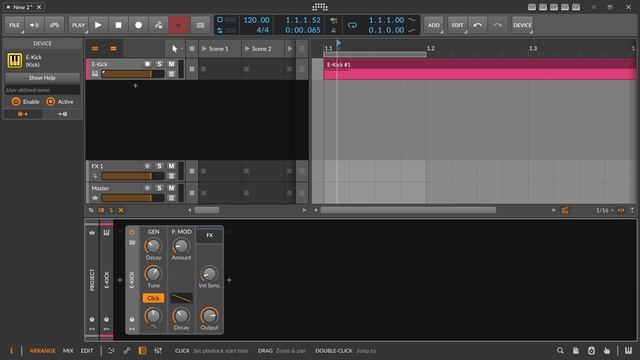
Task: Adjust the Tune knob
Action: [x=153, y=273]
